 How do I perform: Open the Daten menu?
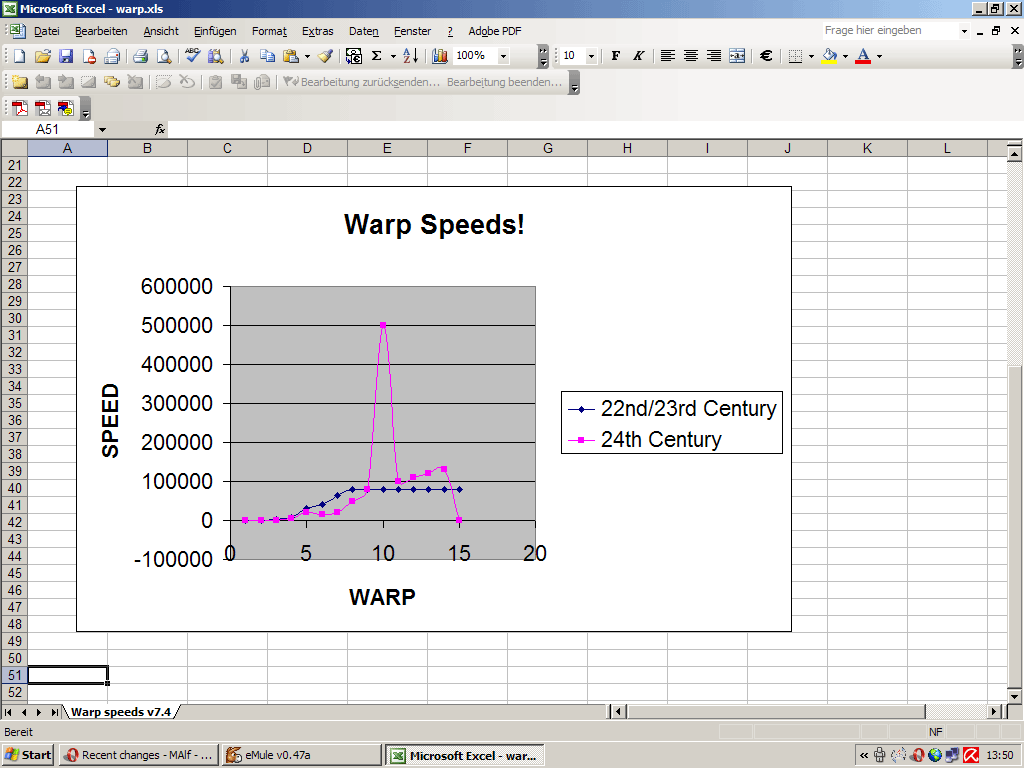[x=364, y=31]
